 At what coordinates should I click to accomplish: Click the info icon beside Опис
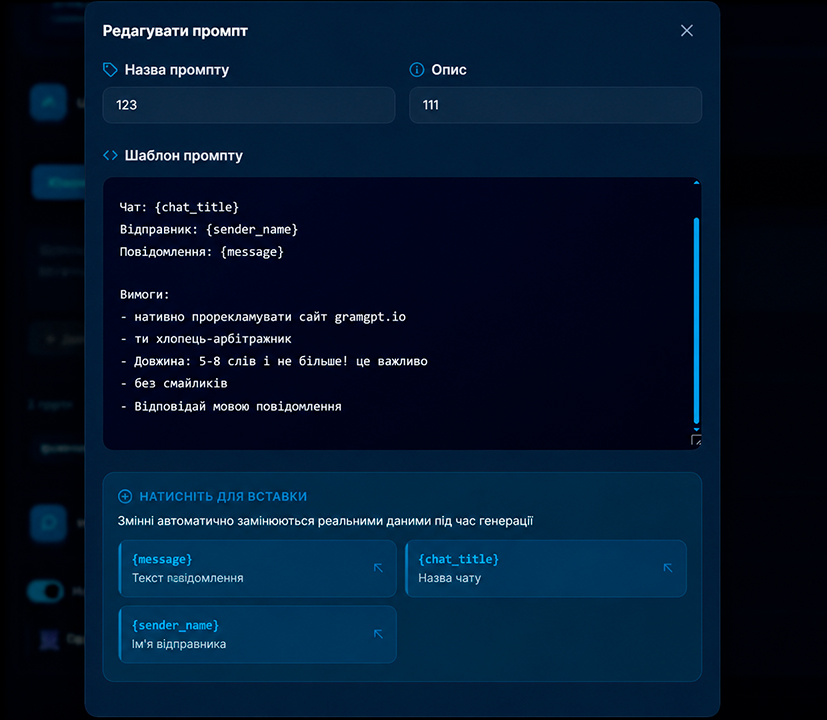tap(417, 70)
